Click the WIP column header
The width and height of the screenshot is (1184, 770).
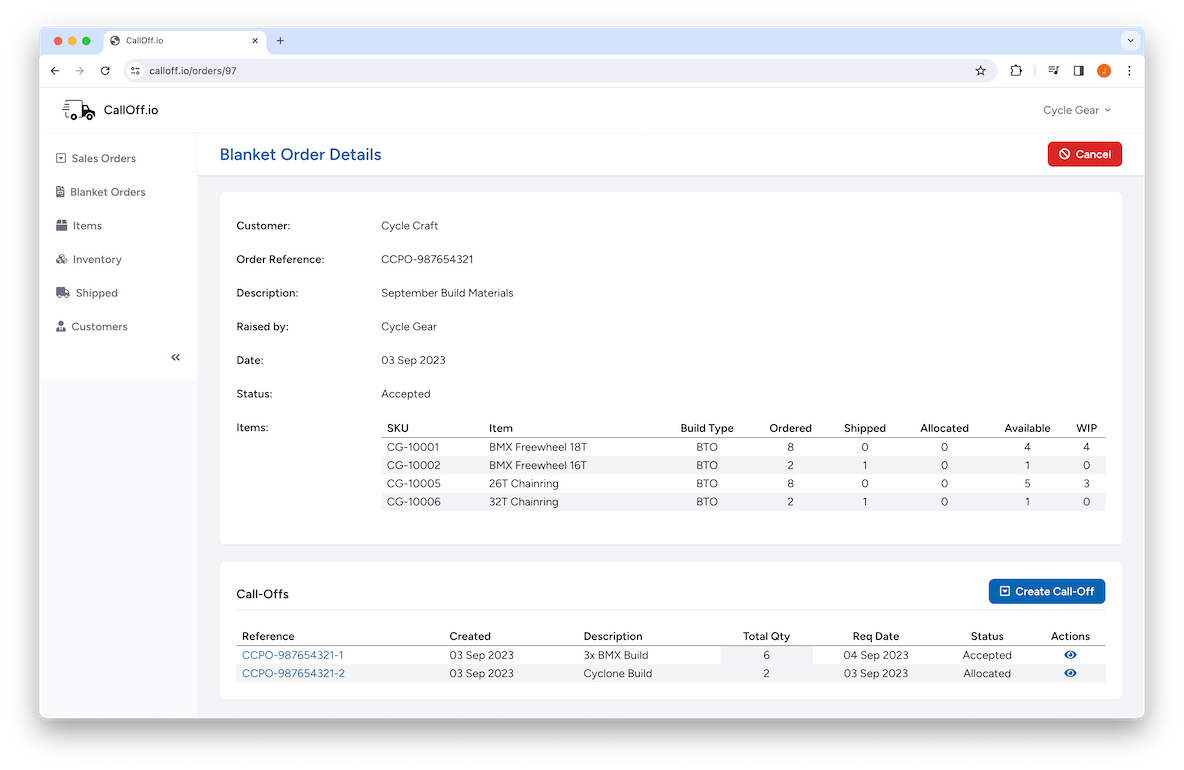(1087, 428)
